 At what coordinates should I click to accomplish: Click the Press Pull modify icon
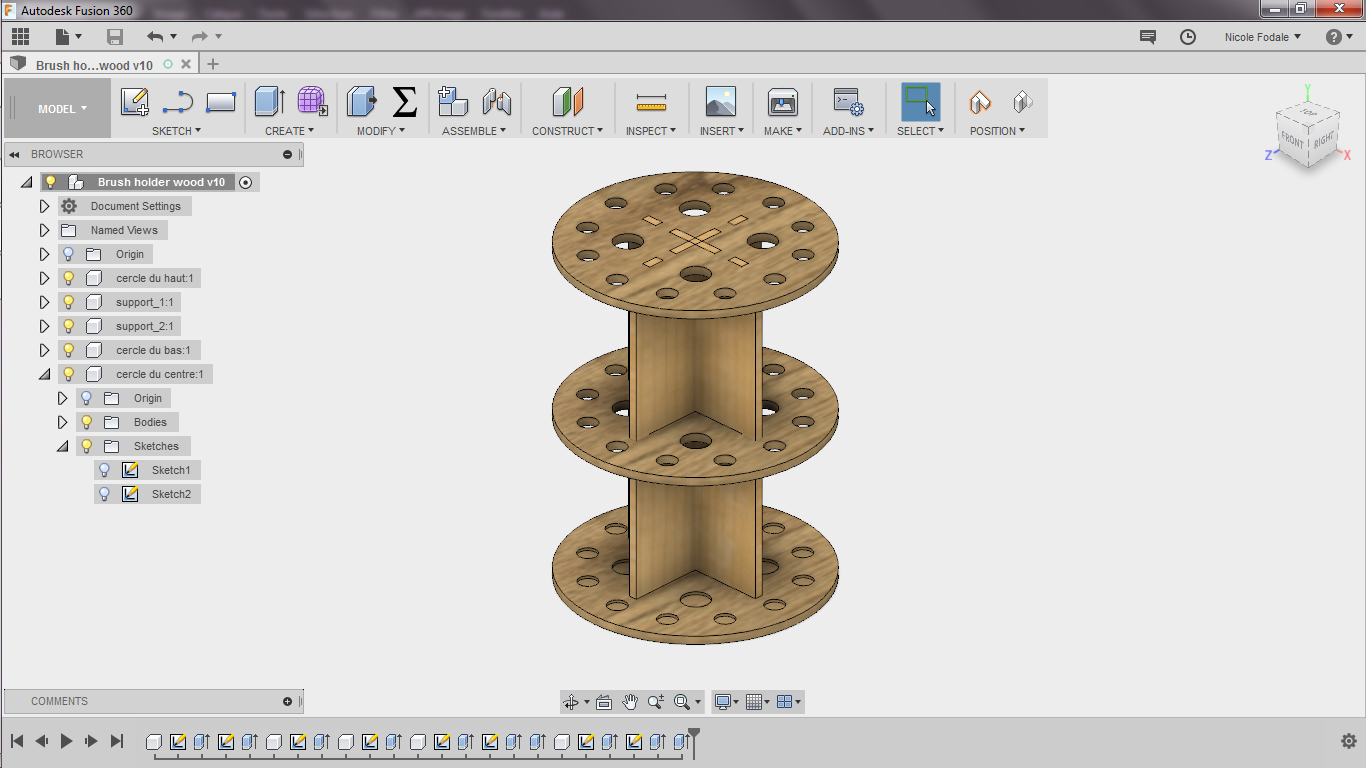coord(361,102)
